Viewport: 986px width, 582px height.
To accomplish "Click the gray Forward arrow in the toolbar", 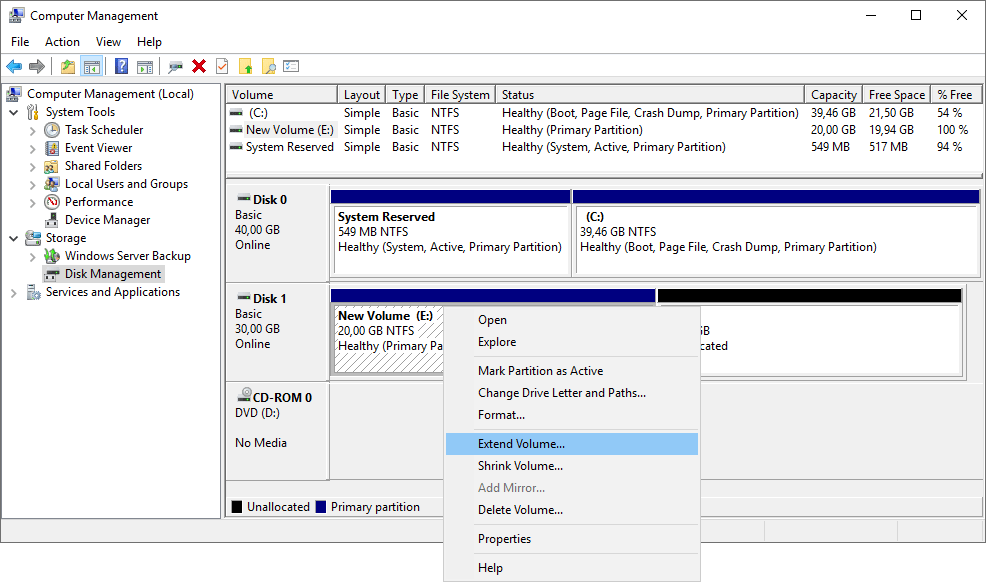I will pyautogui.click(x=36, y=66).
